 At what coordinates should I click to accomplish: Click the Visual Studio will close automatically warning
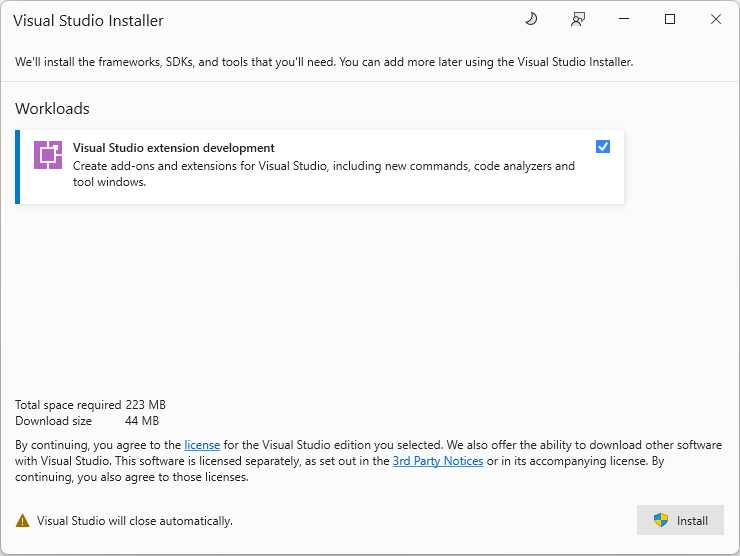tap(135, 521)
